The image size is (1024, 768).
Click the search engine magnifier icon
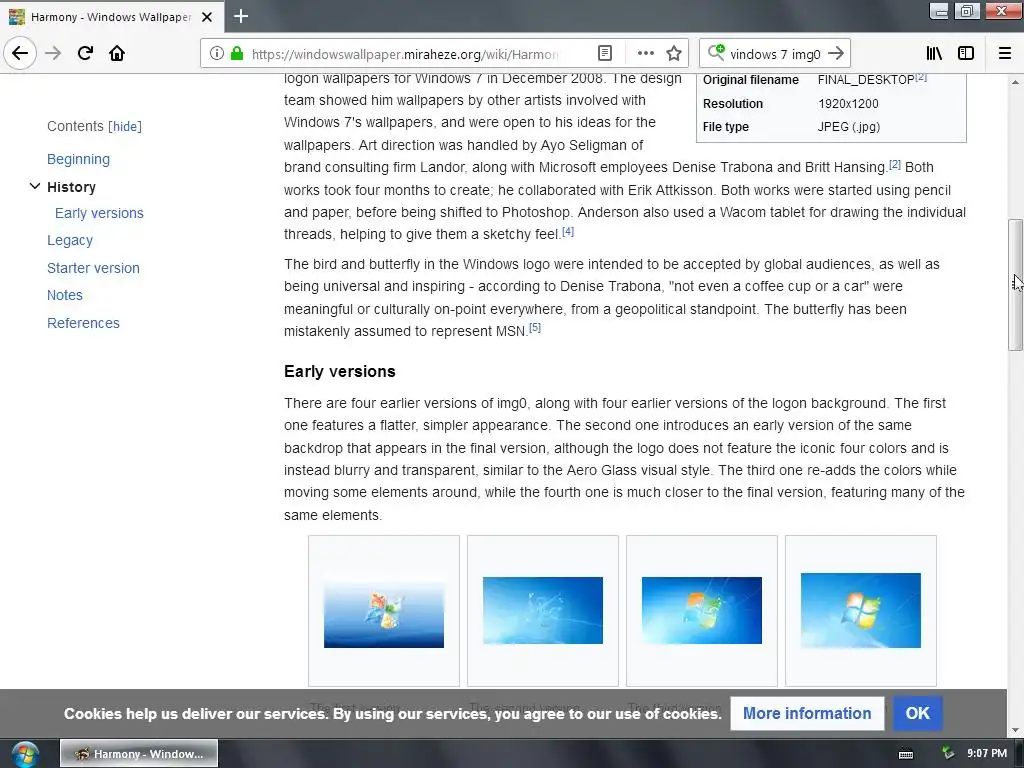point(716,52)
